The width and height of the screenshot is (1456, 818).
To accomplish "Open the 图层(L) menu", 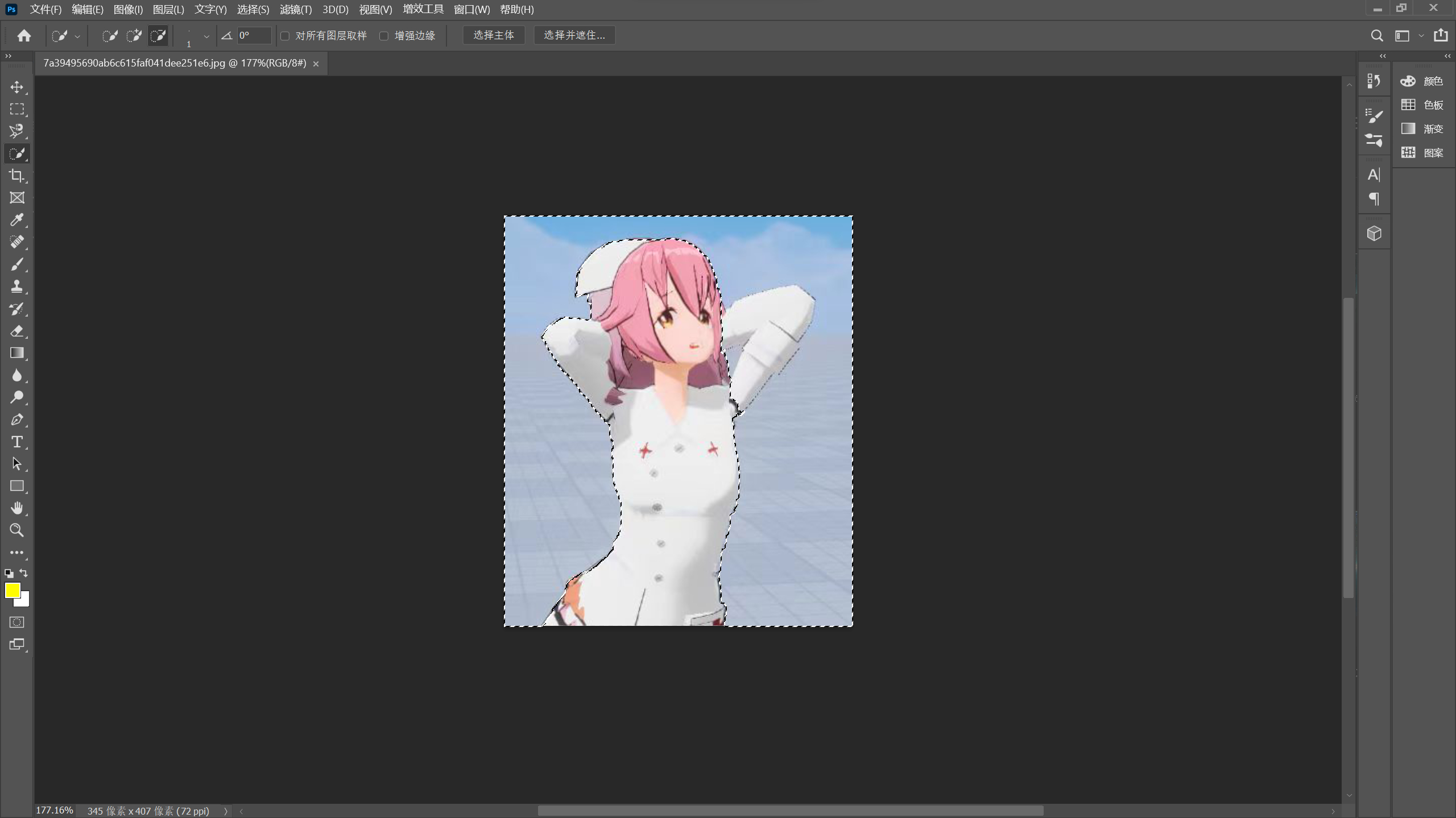I will click(168, 10).
